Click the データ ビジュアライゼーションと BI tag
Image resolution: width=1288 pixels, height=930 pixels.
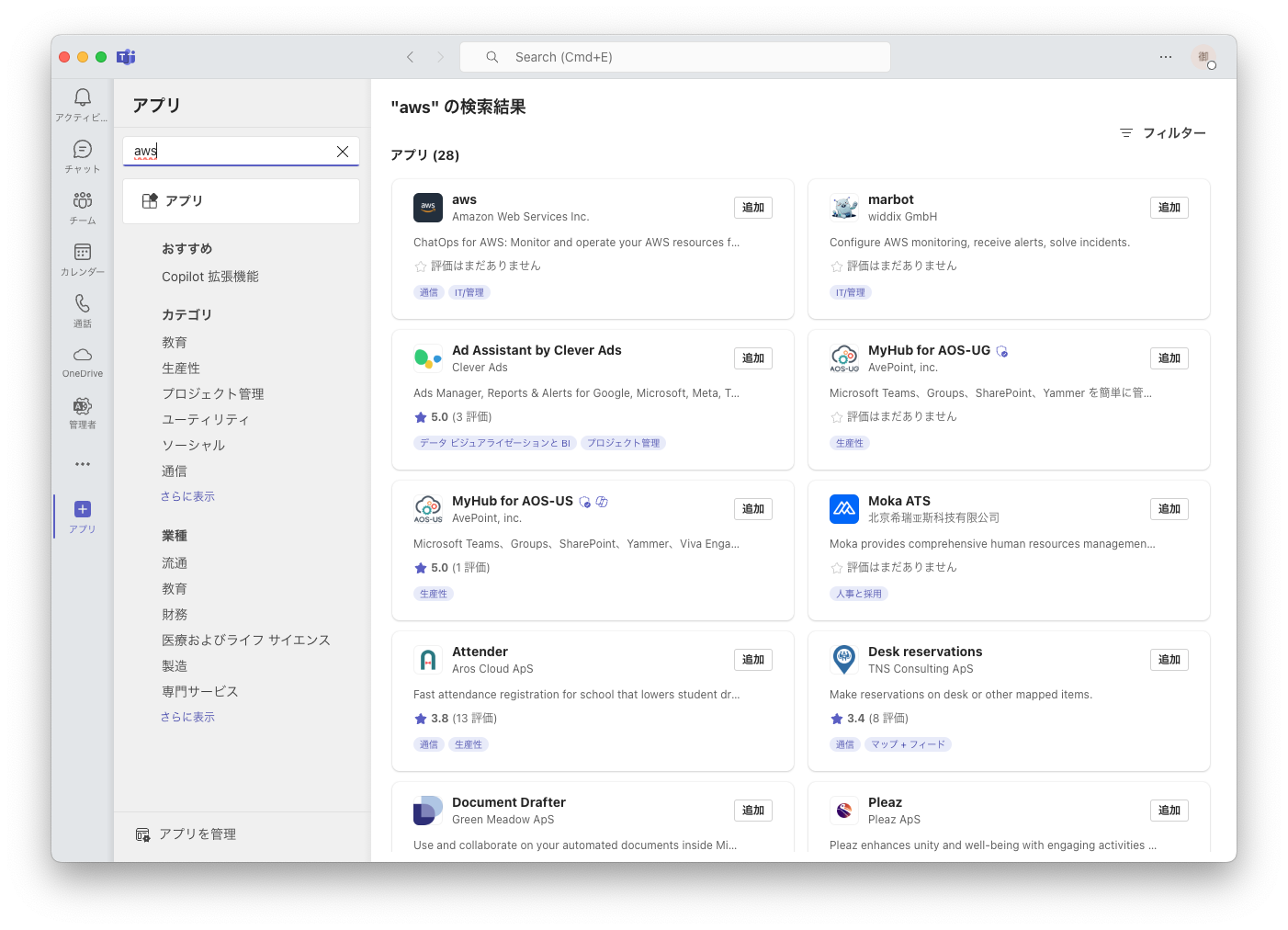[495, 443]
